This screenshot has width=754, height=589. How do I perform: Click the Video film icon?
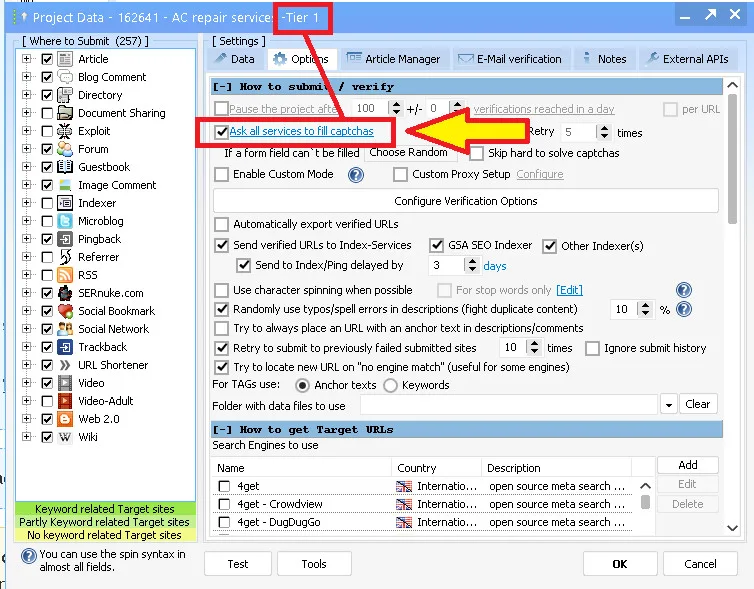[x=65, y=383]
